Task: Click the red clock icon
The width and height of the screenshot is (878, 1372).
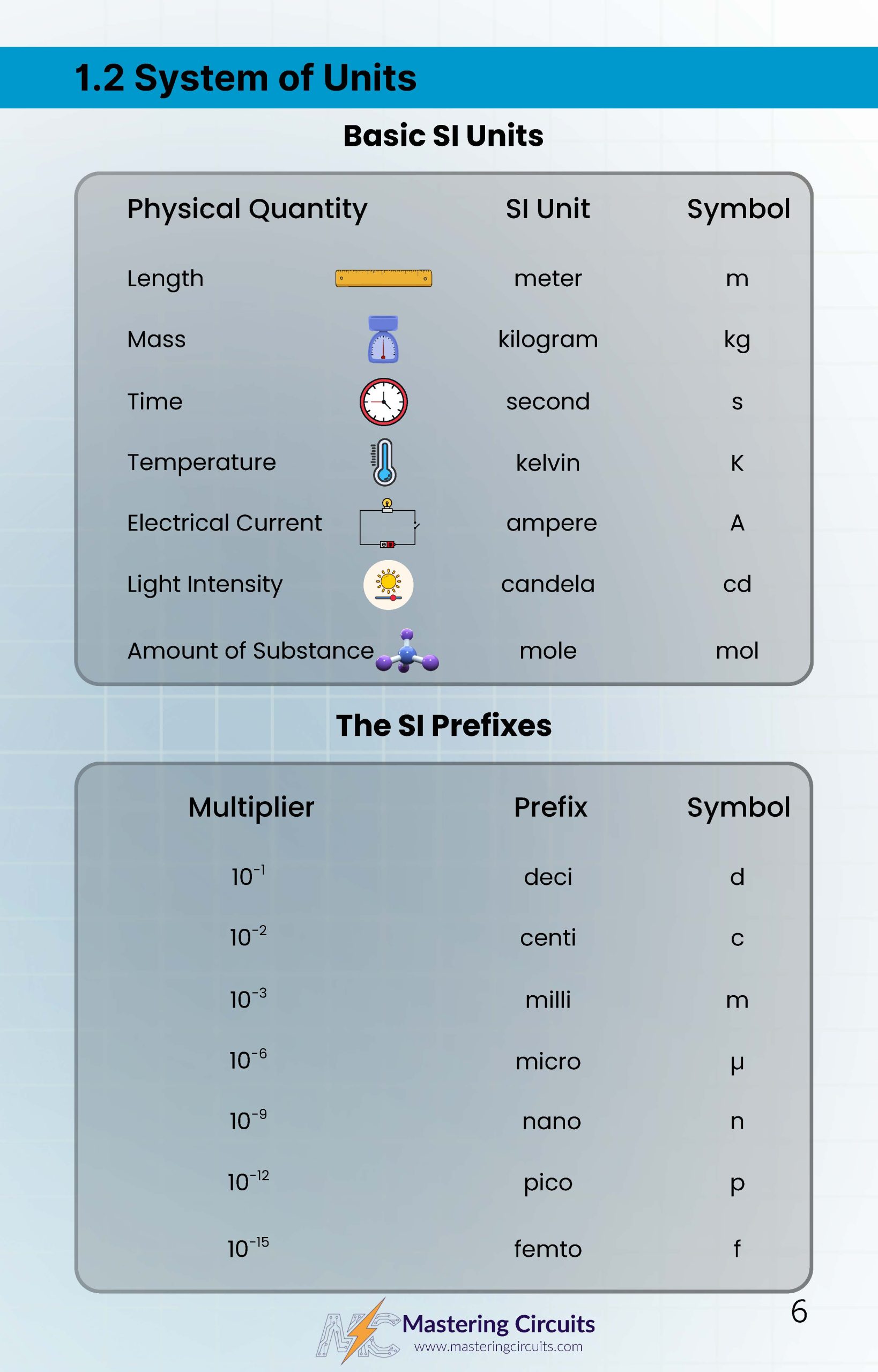Action: [383, 401]
